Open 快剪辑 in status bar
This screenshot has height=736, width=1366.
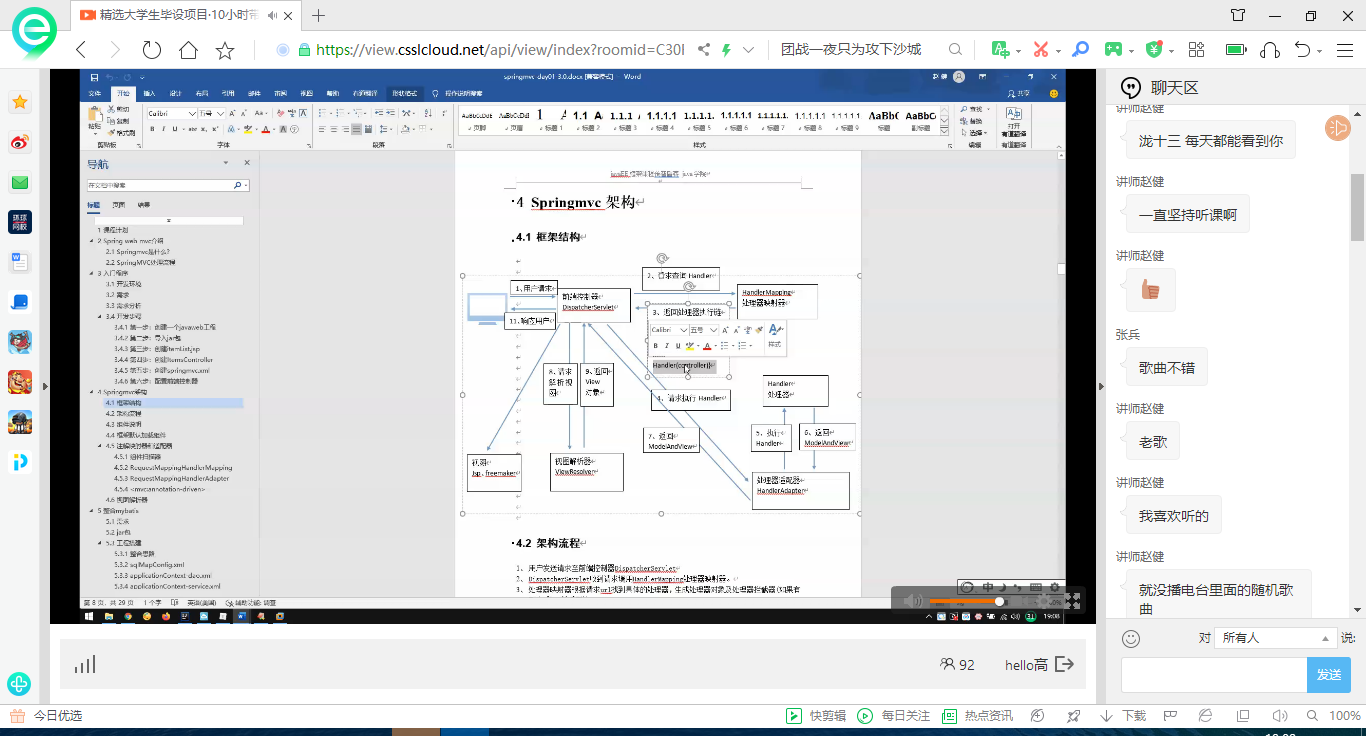(x=816, y=716)
